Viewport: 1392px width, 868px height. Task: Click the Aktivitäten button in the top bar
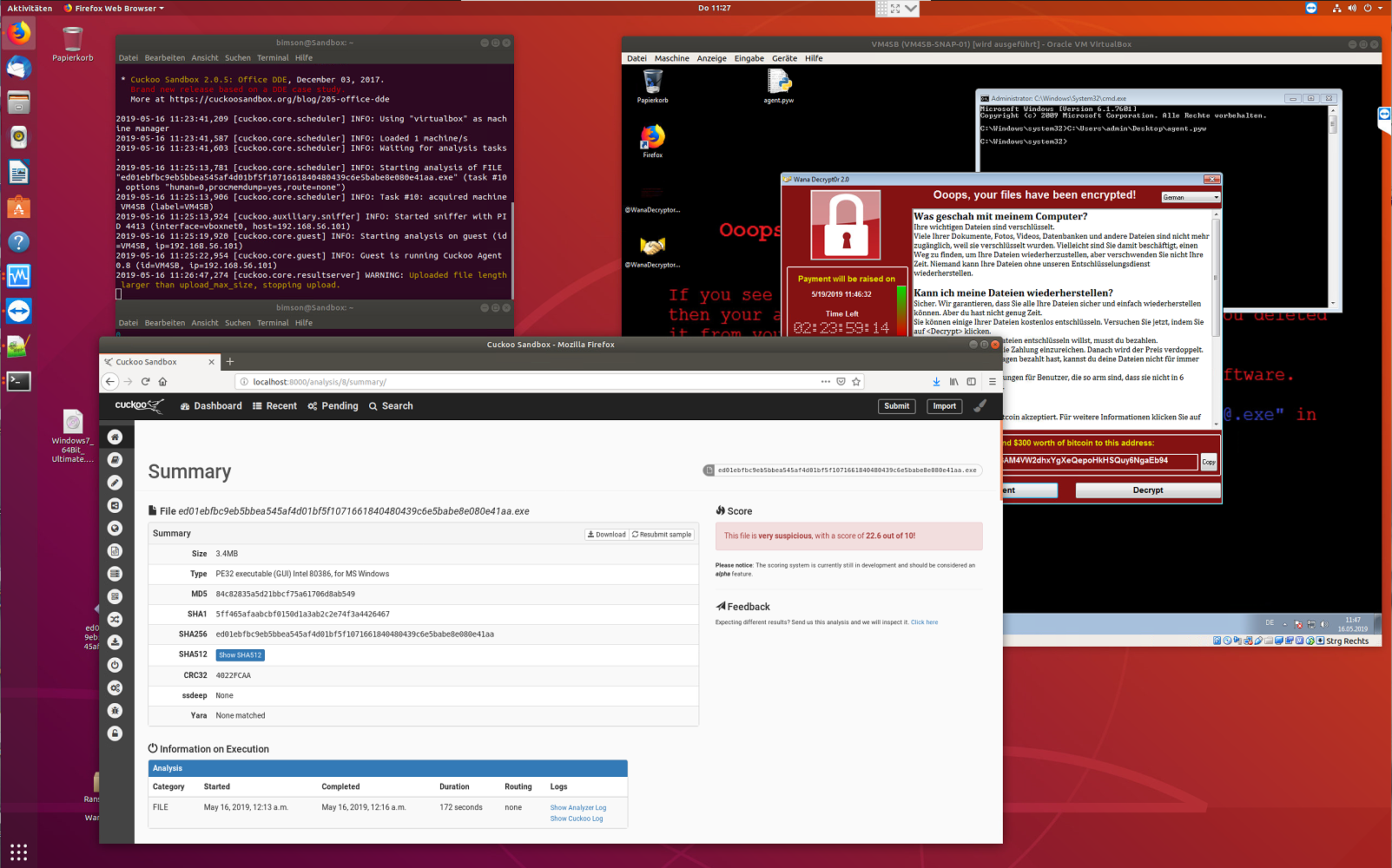[x=30, y=8]
